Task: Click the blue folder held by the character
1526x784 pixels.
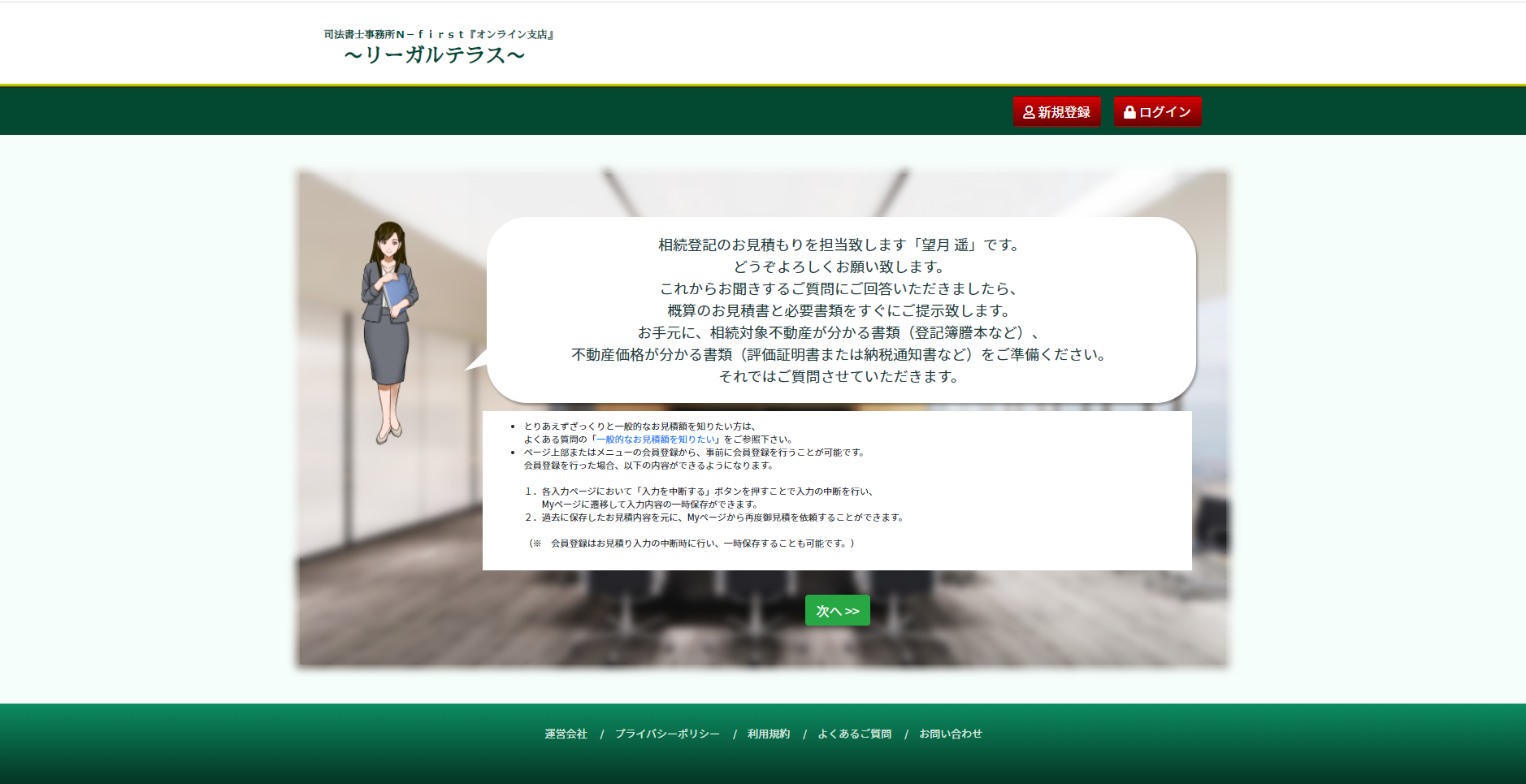Action: click(396, 294)
